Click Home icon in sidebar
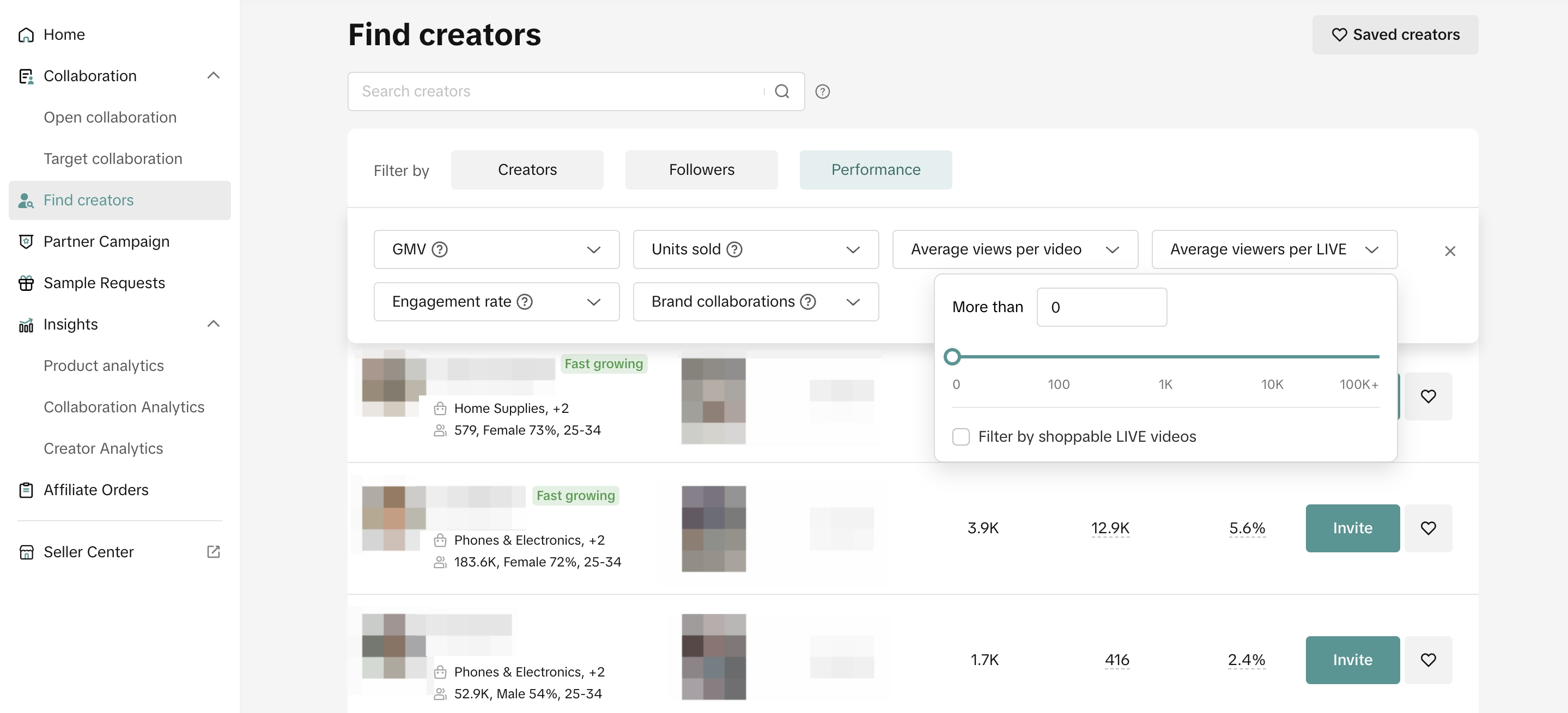This screenshot has width=1568, height=713. coord(26,35)
